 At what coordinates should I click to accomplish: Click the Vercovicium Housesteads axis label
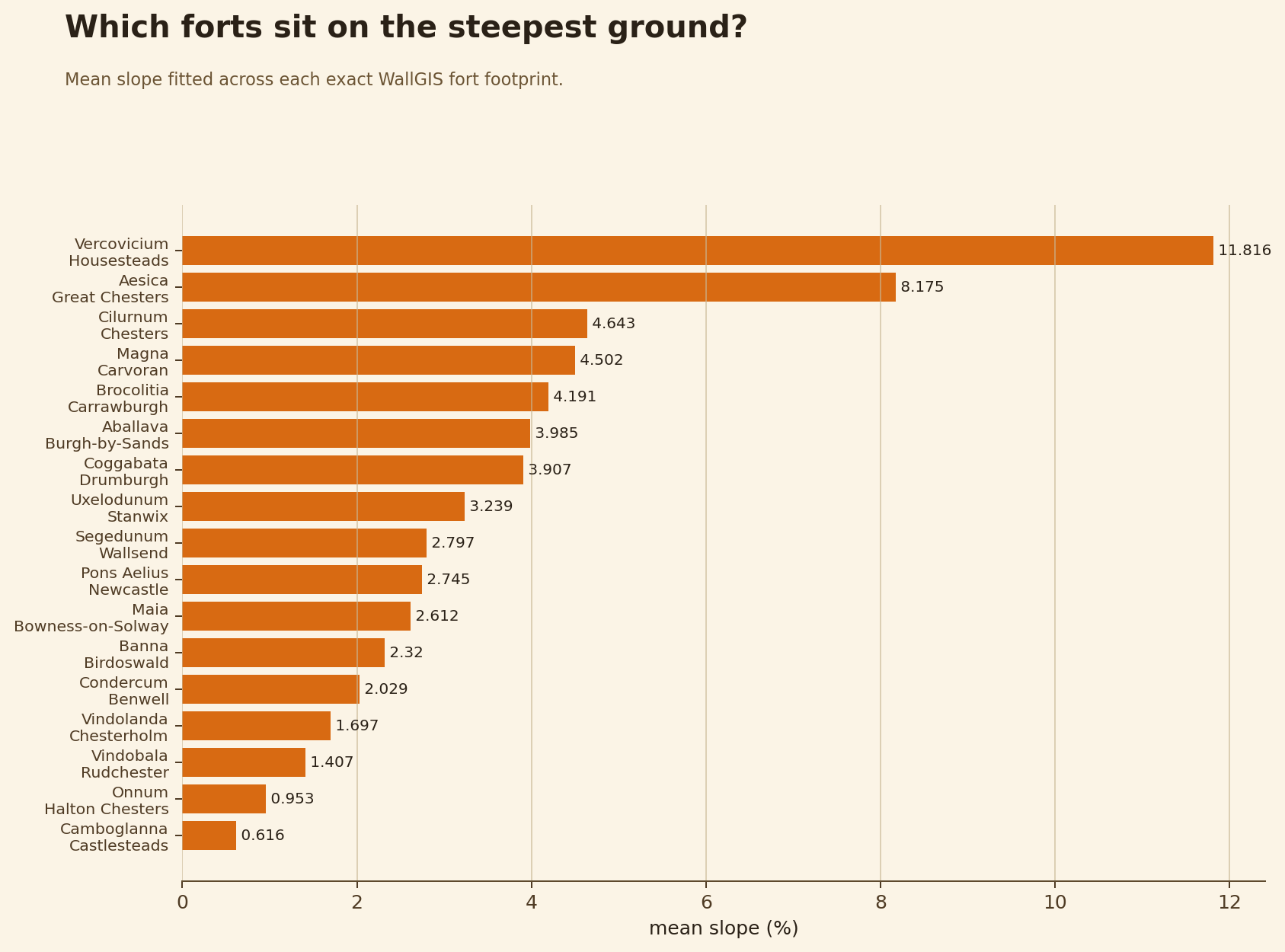pyautogui.click(x=119, y=252)
